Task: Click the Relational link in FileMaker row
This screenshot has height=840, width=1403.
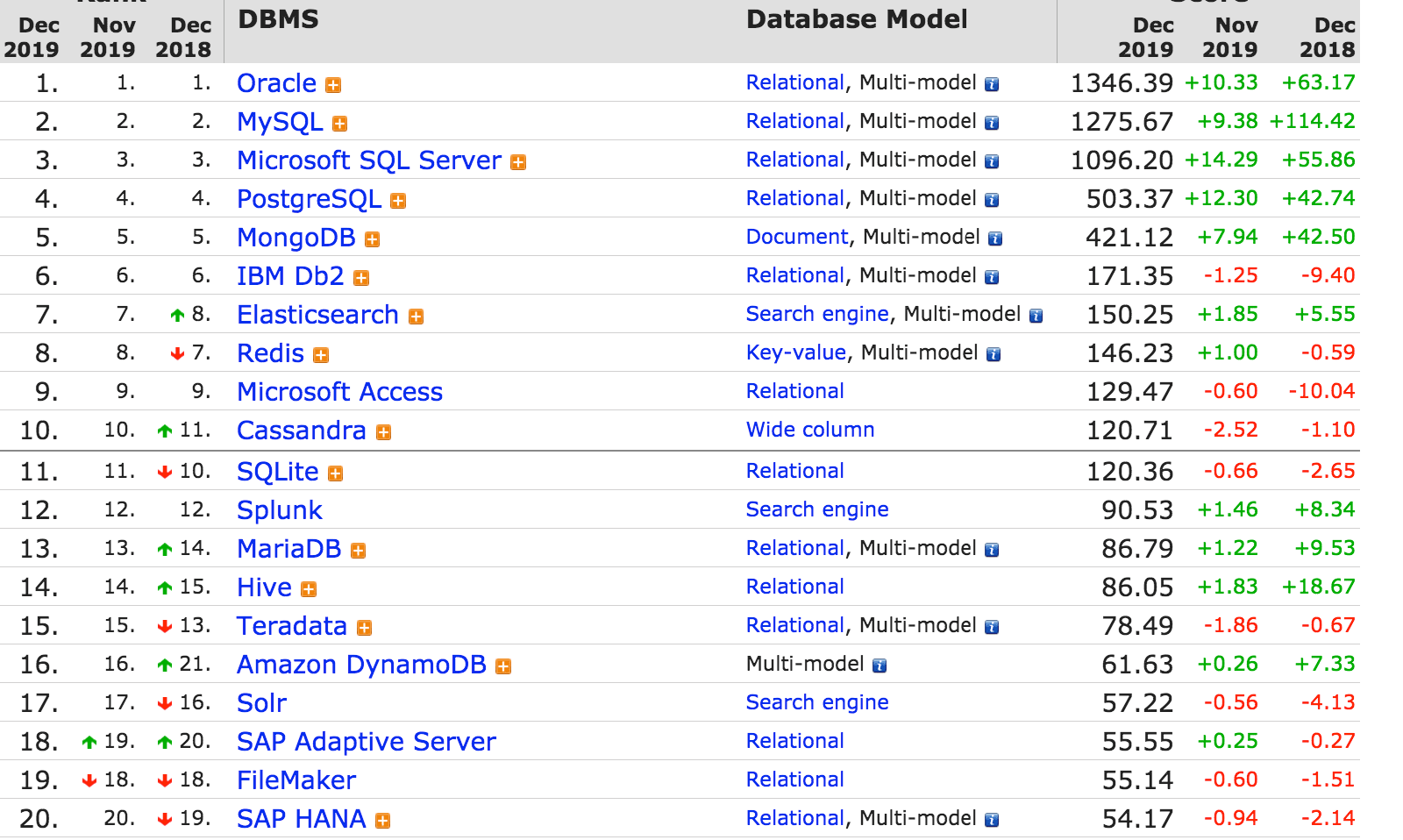Action: tap(795, 779)
